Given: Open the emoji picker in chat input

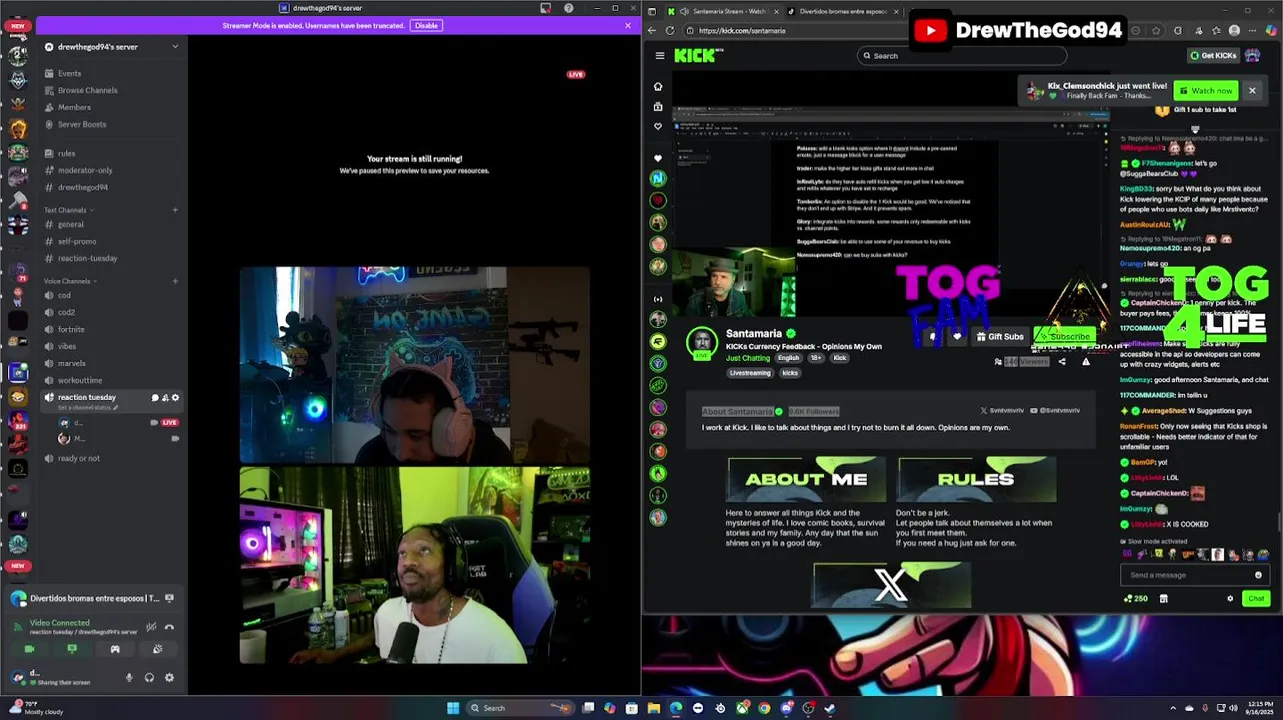Looking at the screenshot, I should tap(1258, 575).
